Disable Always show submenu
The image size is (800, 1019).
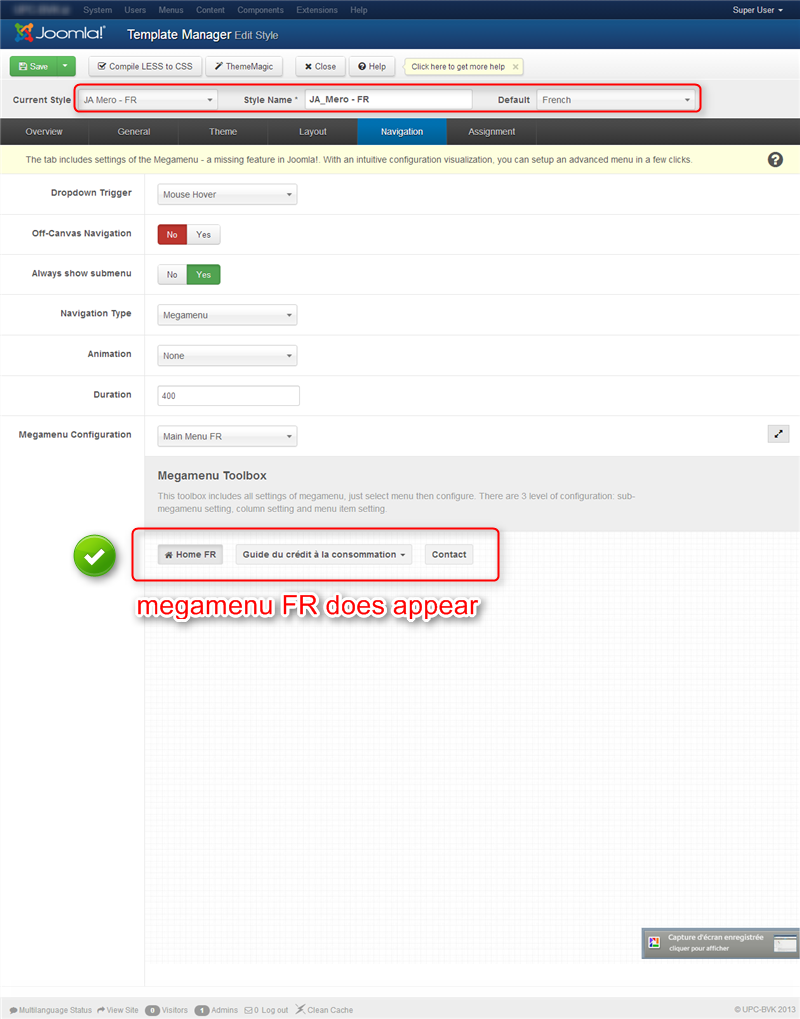pyautogui.click(x=171, y=274)
